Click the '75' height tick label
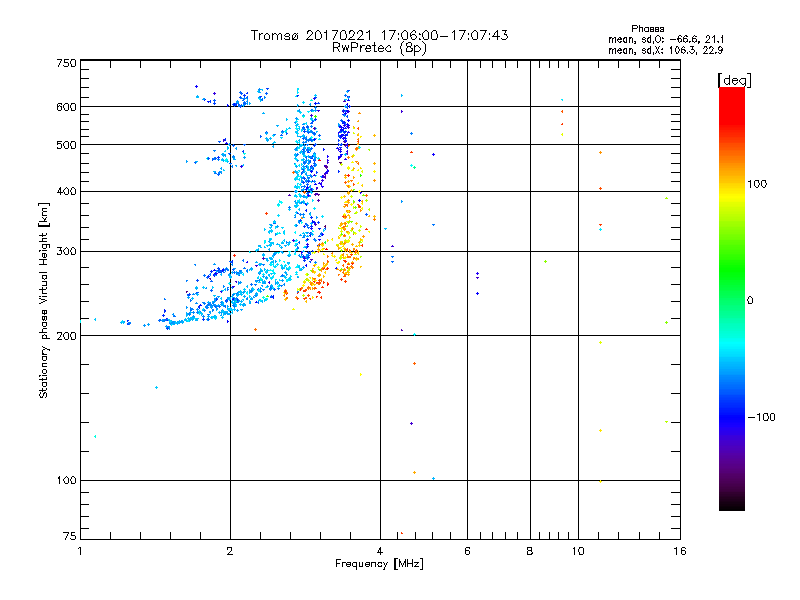 pos(70,536)
